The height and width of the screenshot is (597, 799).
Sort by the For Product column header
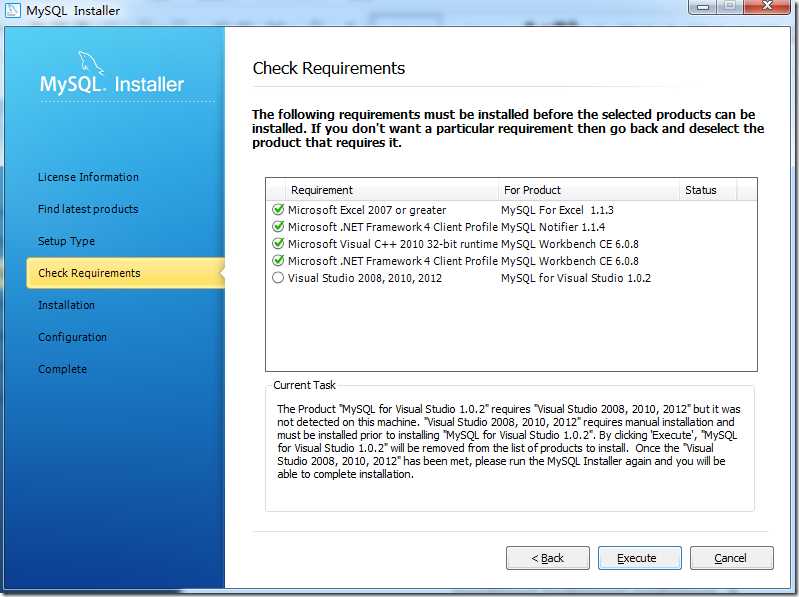(589, 190)
